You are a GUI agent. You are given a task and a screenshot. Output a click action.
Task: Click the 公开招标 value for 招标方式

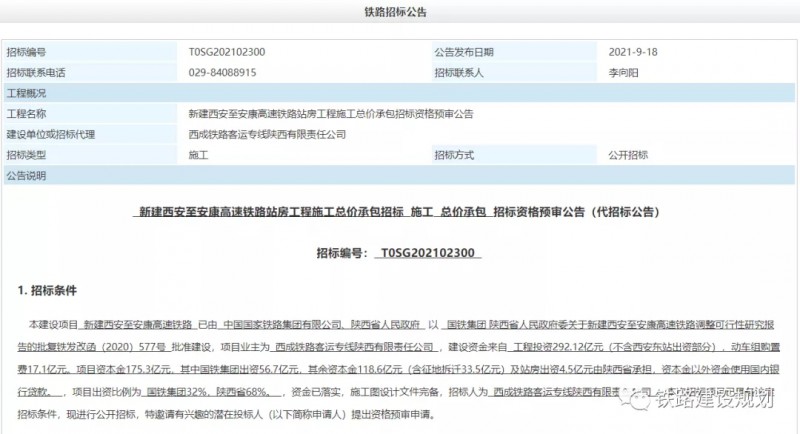628,155
